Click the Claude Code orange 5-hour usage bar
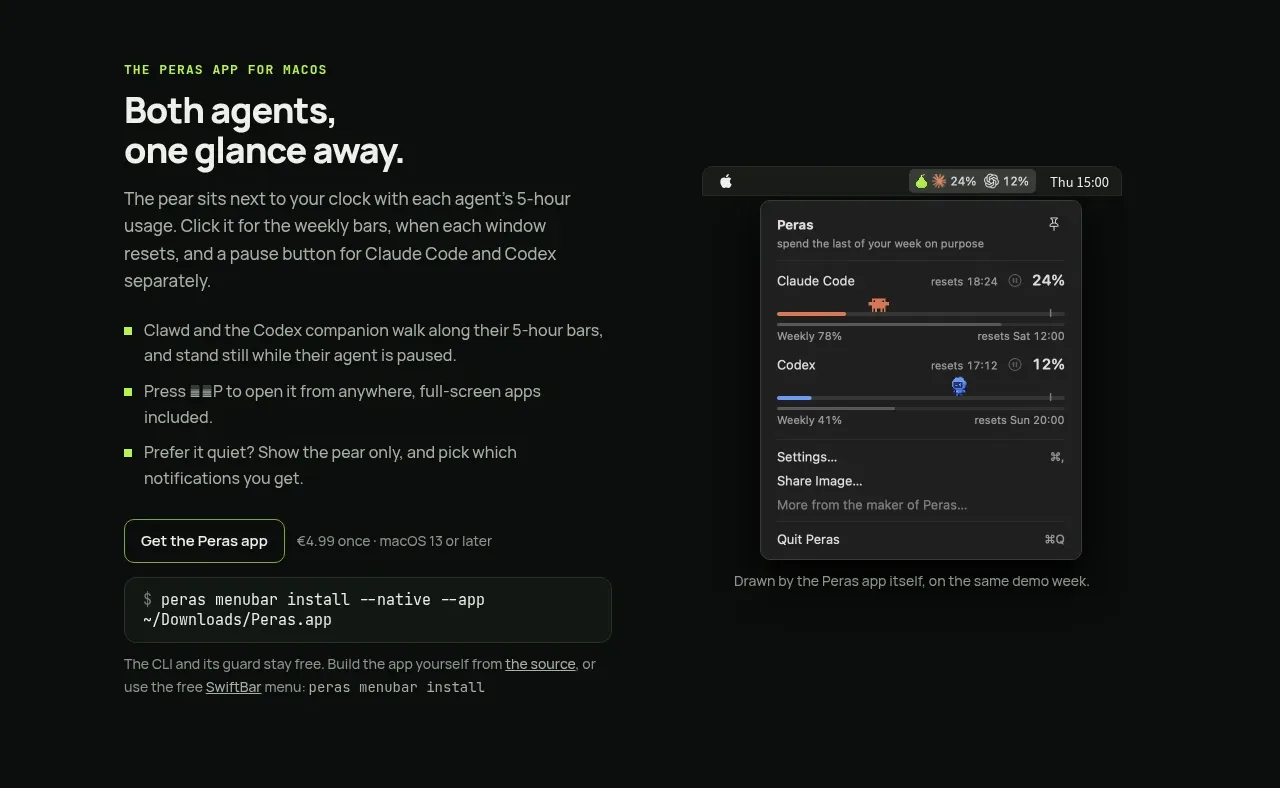 point(811,314)
